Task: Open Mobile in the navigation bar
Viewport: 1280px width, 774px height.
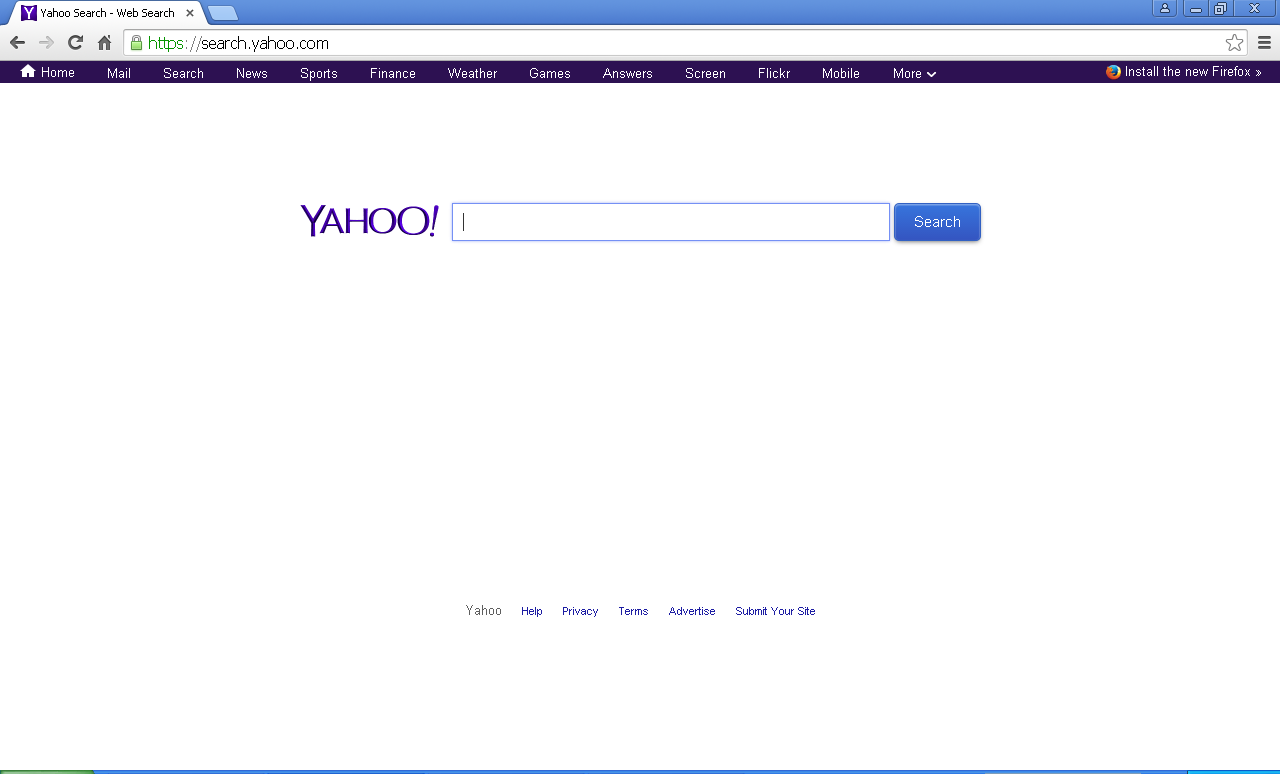Action: click(x=841, y=73)
